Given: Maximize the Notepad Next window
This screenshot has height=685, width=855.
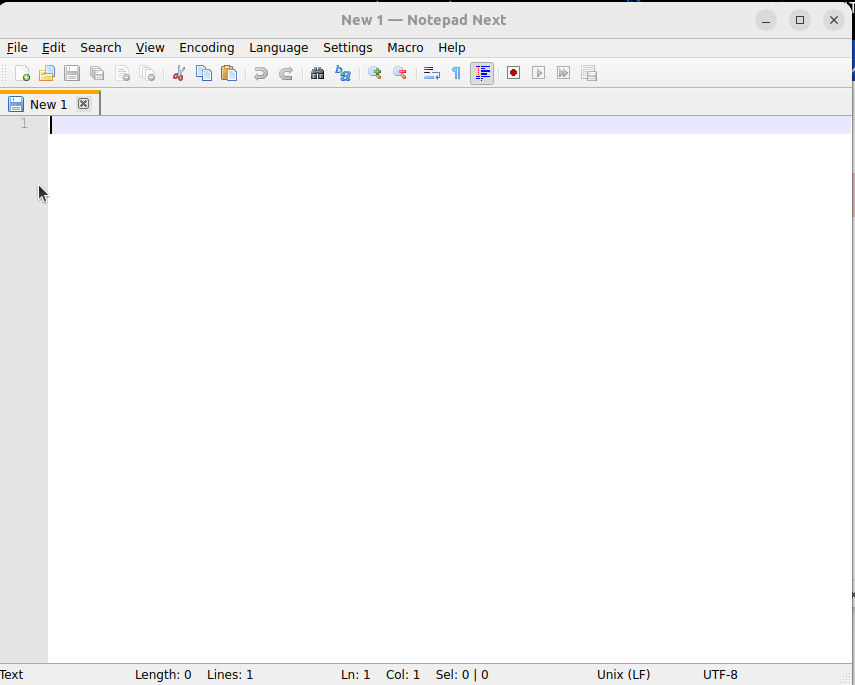Looking at the screenshot, I should point(799,20).
